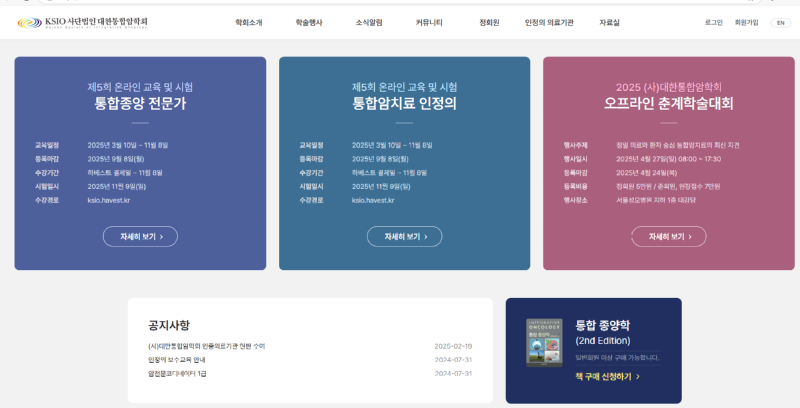This screenshot has height=408, width=800.
Task: Open the 소식알림 menu
Action: (x=369, y=22)
